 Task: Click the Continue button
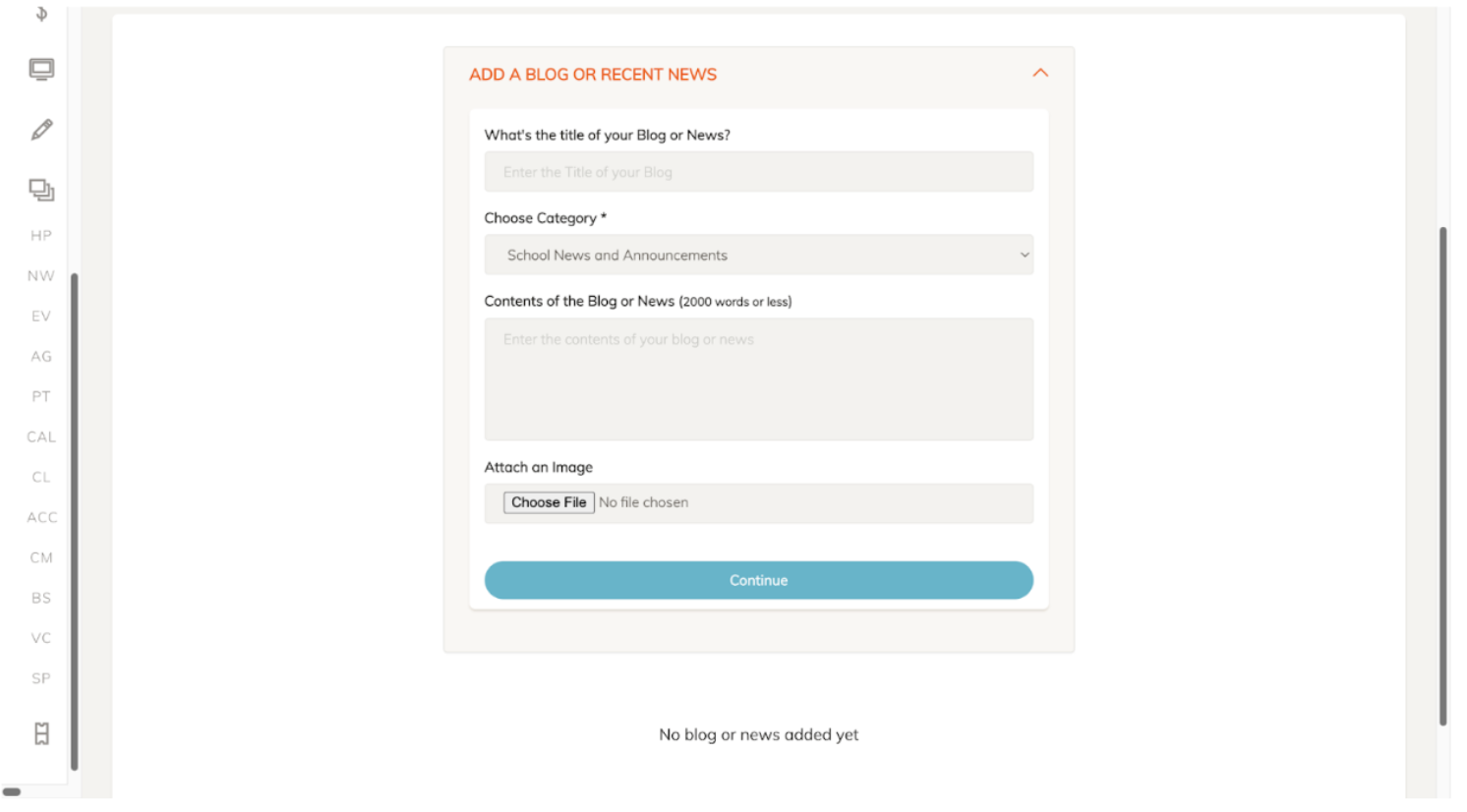pos(758,580)
